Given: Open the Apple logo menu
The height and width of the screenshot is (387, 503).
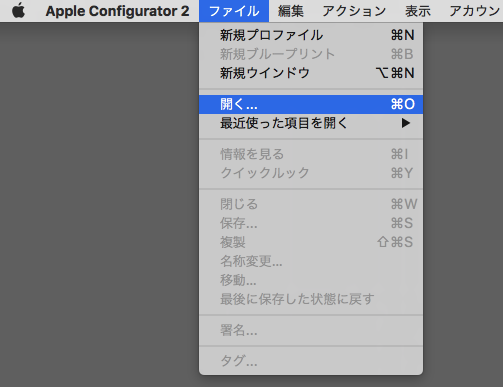Looking at the screenshot, I should 18,11.
